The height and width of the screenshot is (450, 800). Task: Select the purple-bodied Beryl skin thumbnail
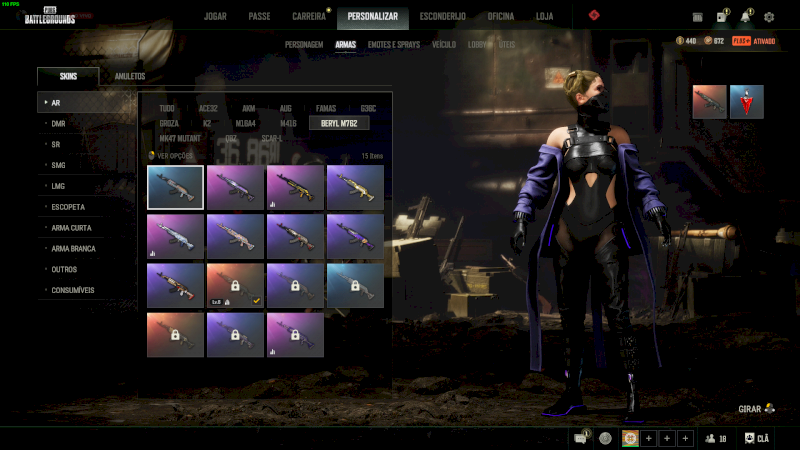(355, 237)
